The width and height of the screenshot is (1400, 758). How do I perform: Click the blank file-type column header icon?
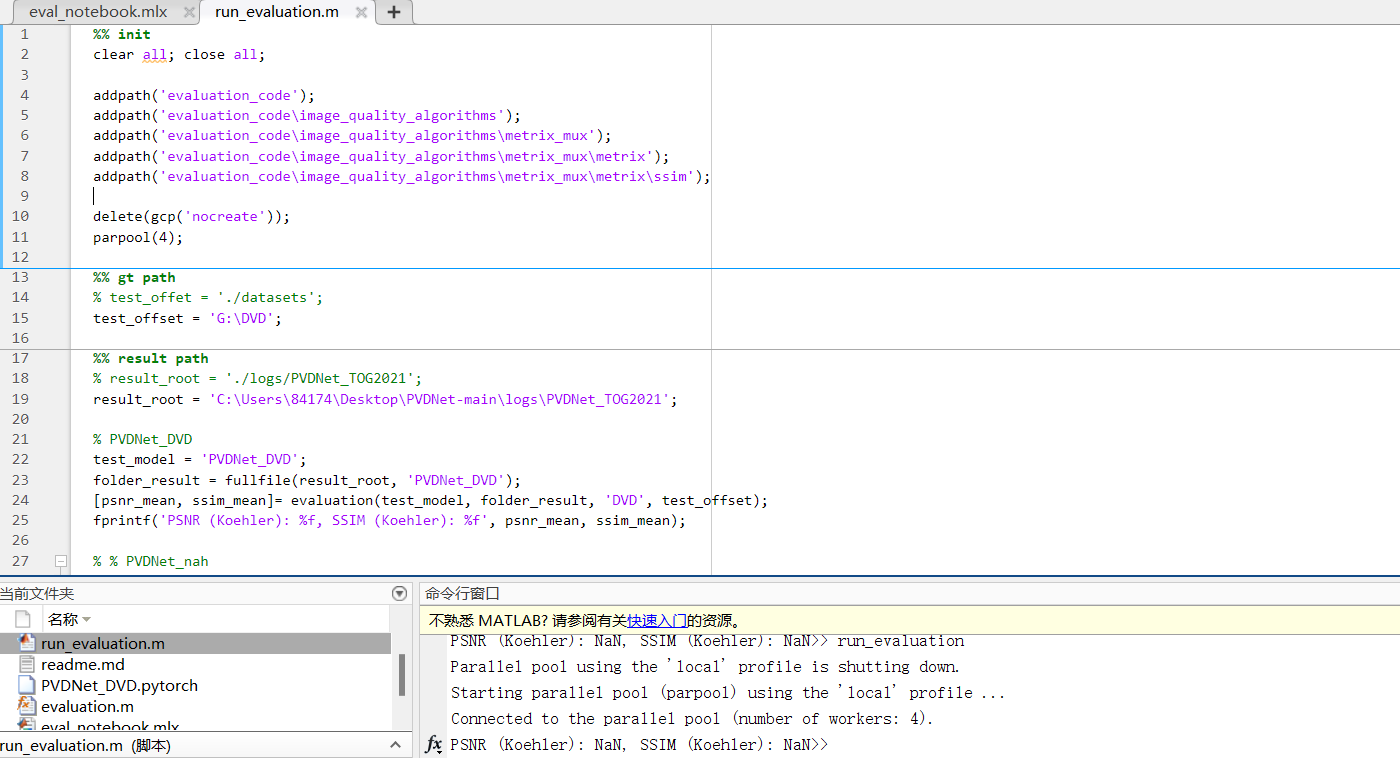pos(23,618)
